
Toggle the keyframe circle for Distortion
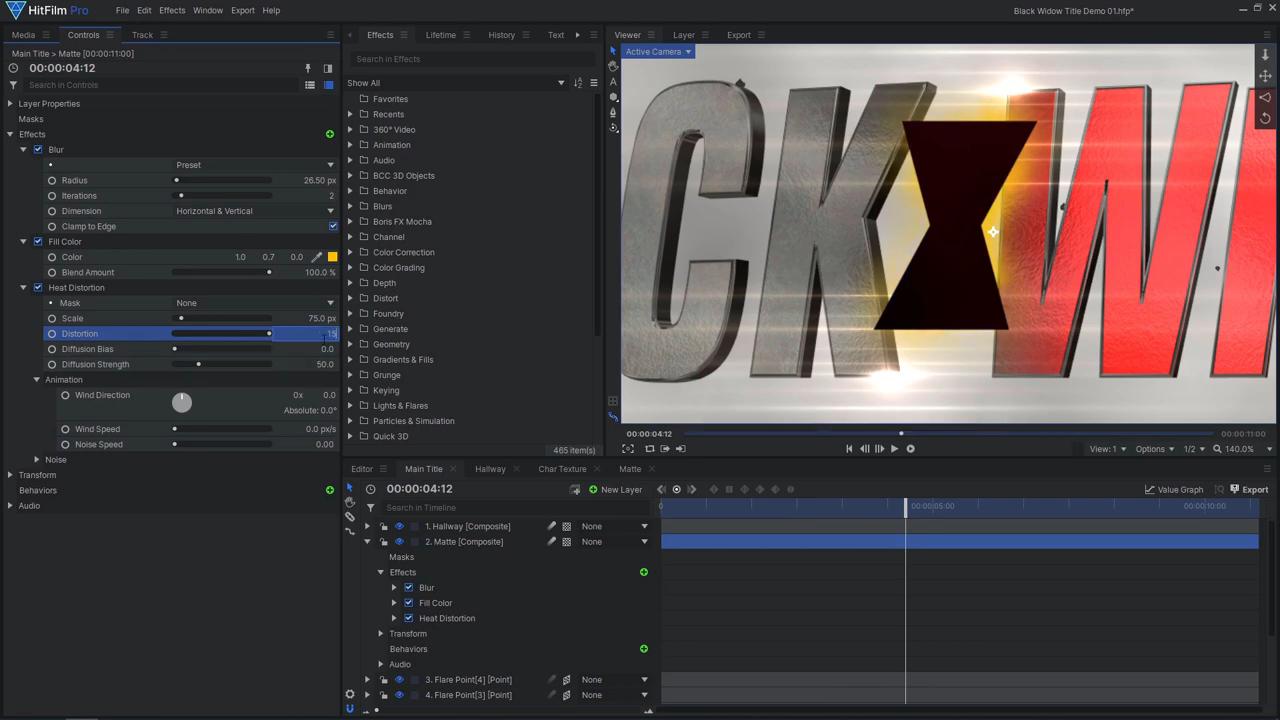[x=52, y=334]
